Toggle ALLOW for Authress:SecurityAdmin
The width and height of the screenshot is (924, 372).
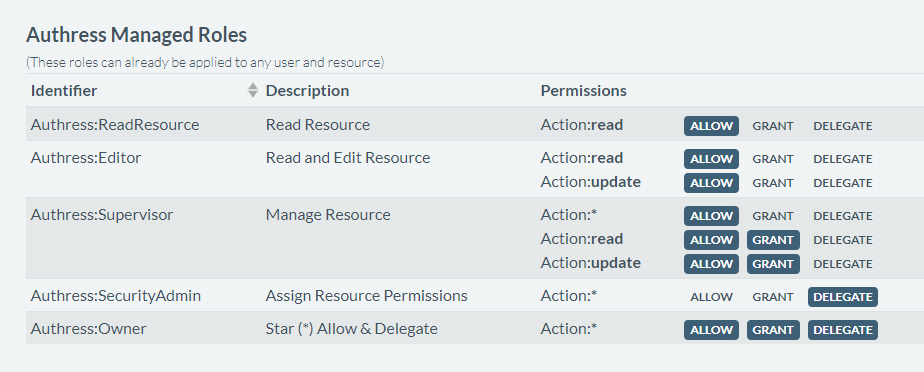click(711, 297)
